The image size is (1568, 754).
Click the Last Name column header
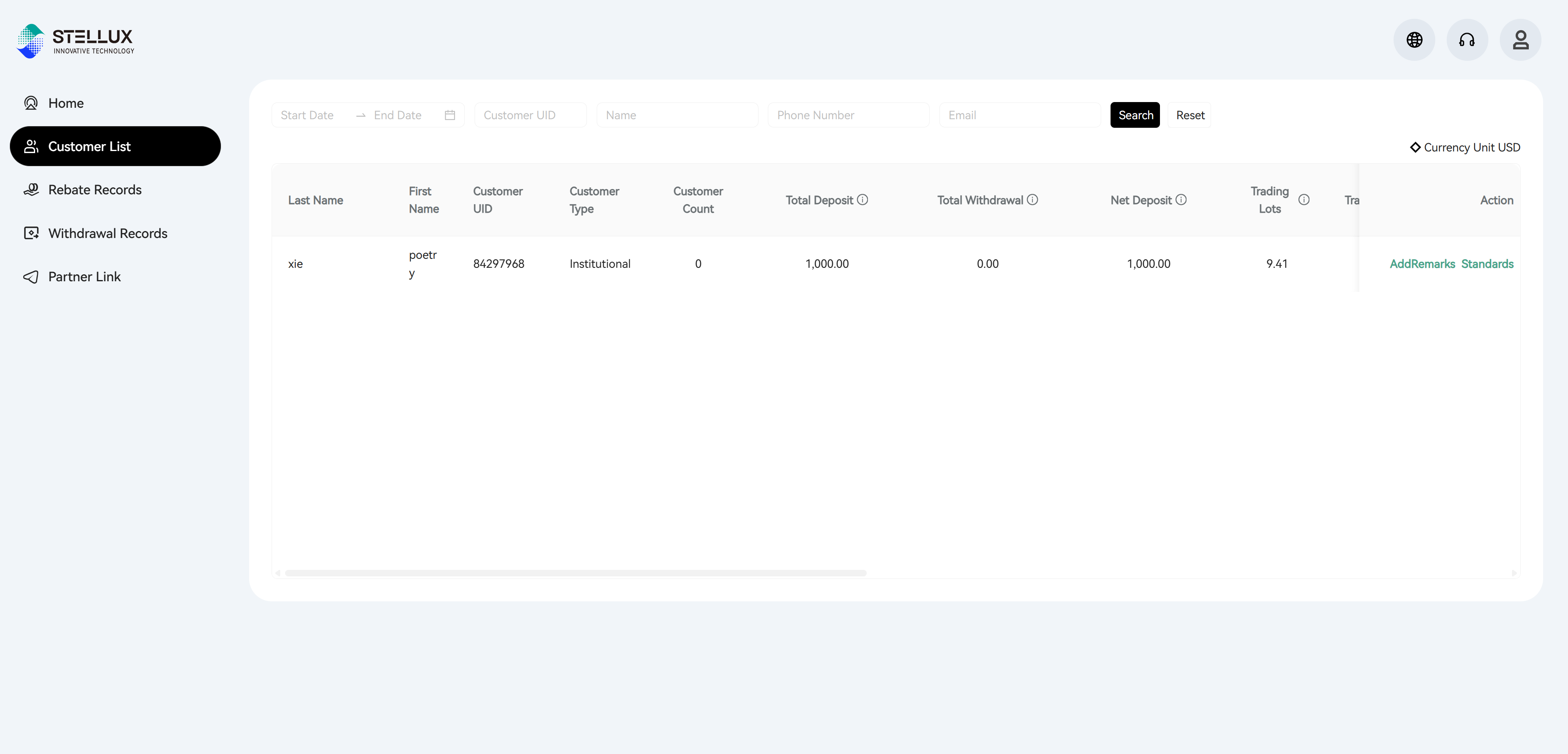[315, 200]
